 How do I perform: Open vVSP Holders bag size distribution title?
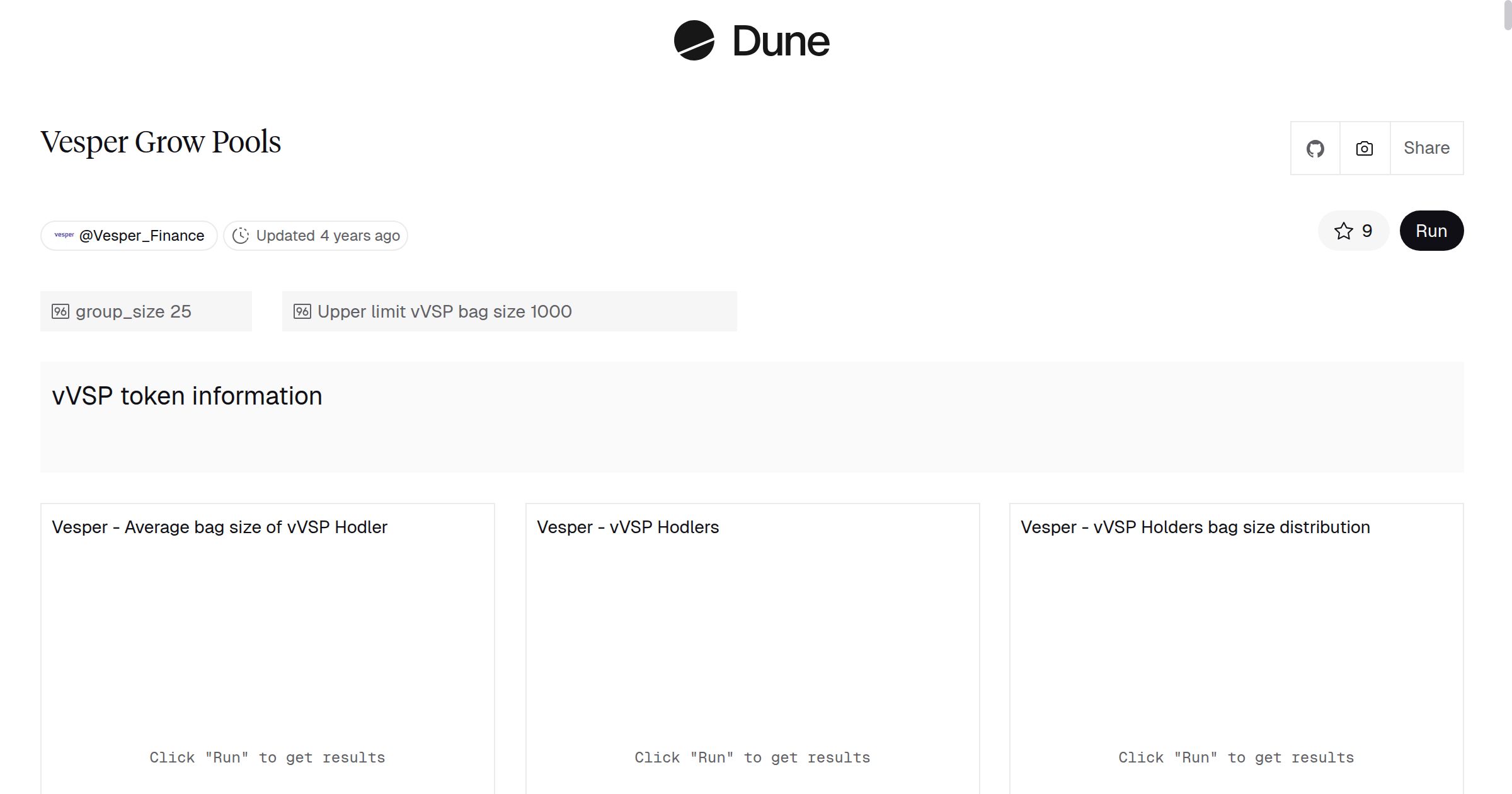1195,527
